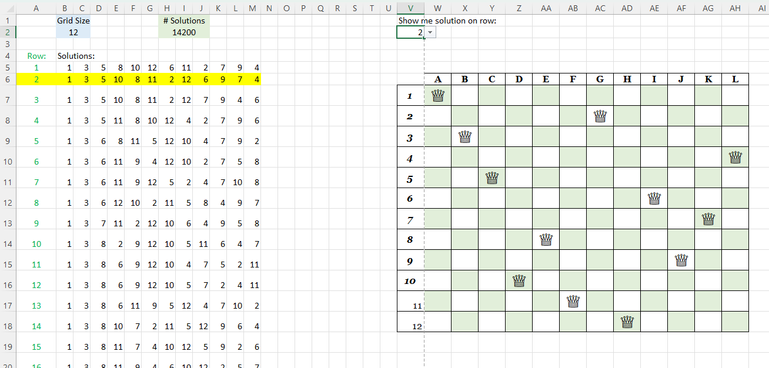Image resolution: width=769 pixels, height=368 pixels.
Task: Click the queen icon in chessboard row 2
Action: (600, 116)
